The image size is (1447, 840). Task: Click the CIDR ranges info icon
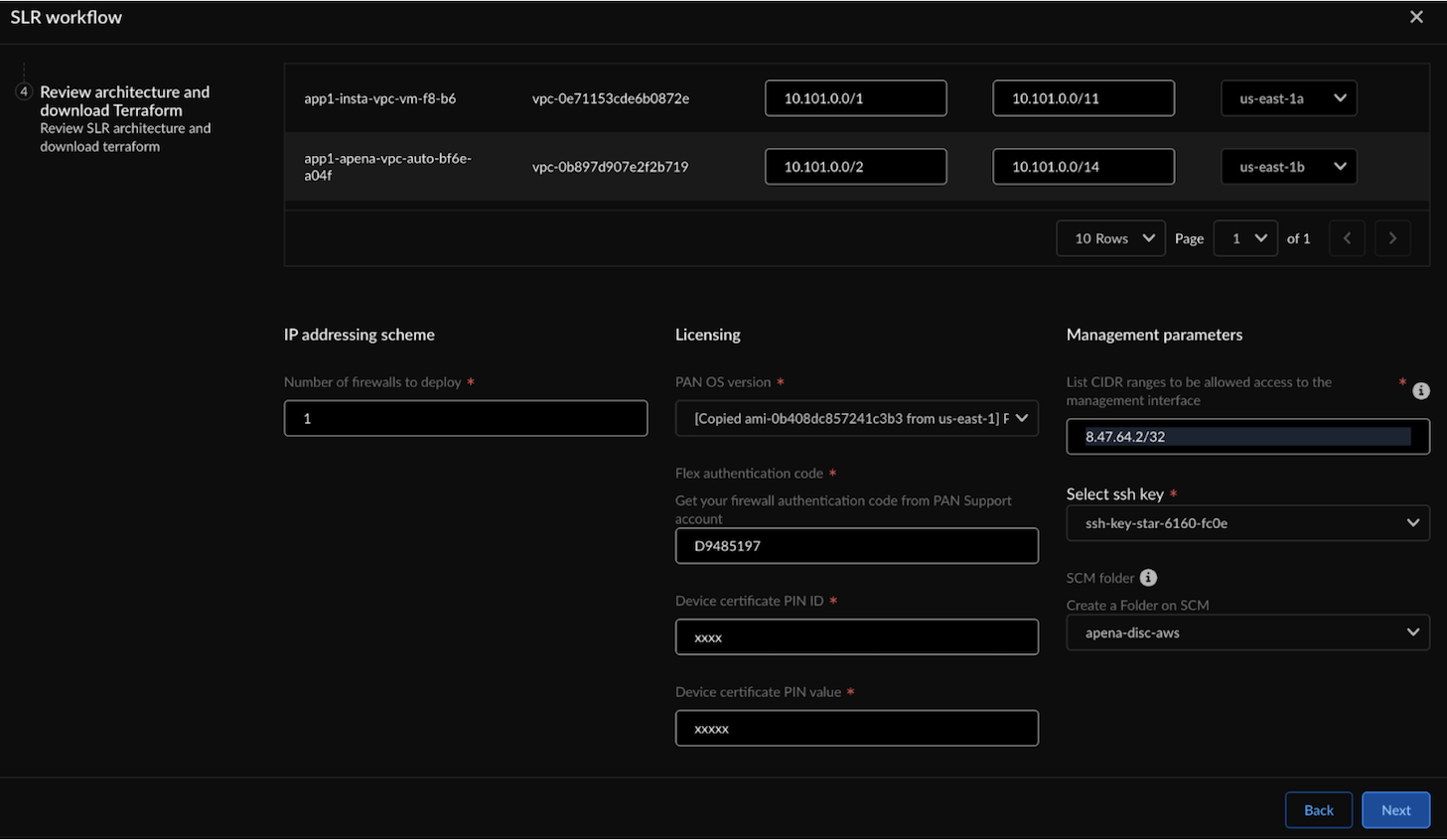pyautogui.click(x=1421, y=391)
